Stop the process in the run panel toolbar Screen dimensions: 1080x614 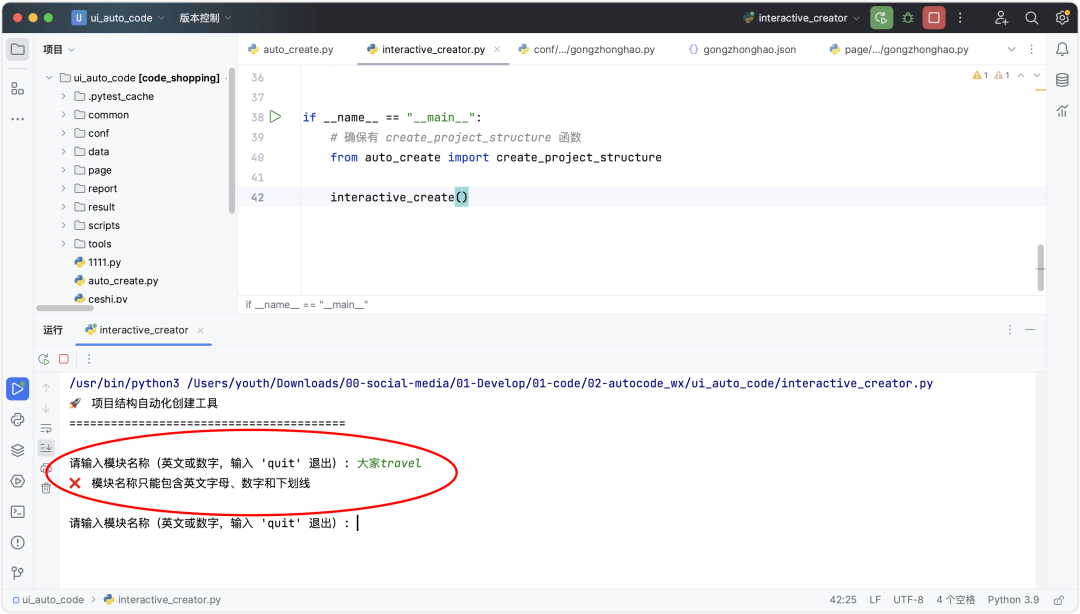[64, 359]
